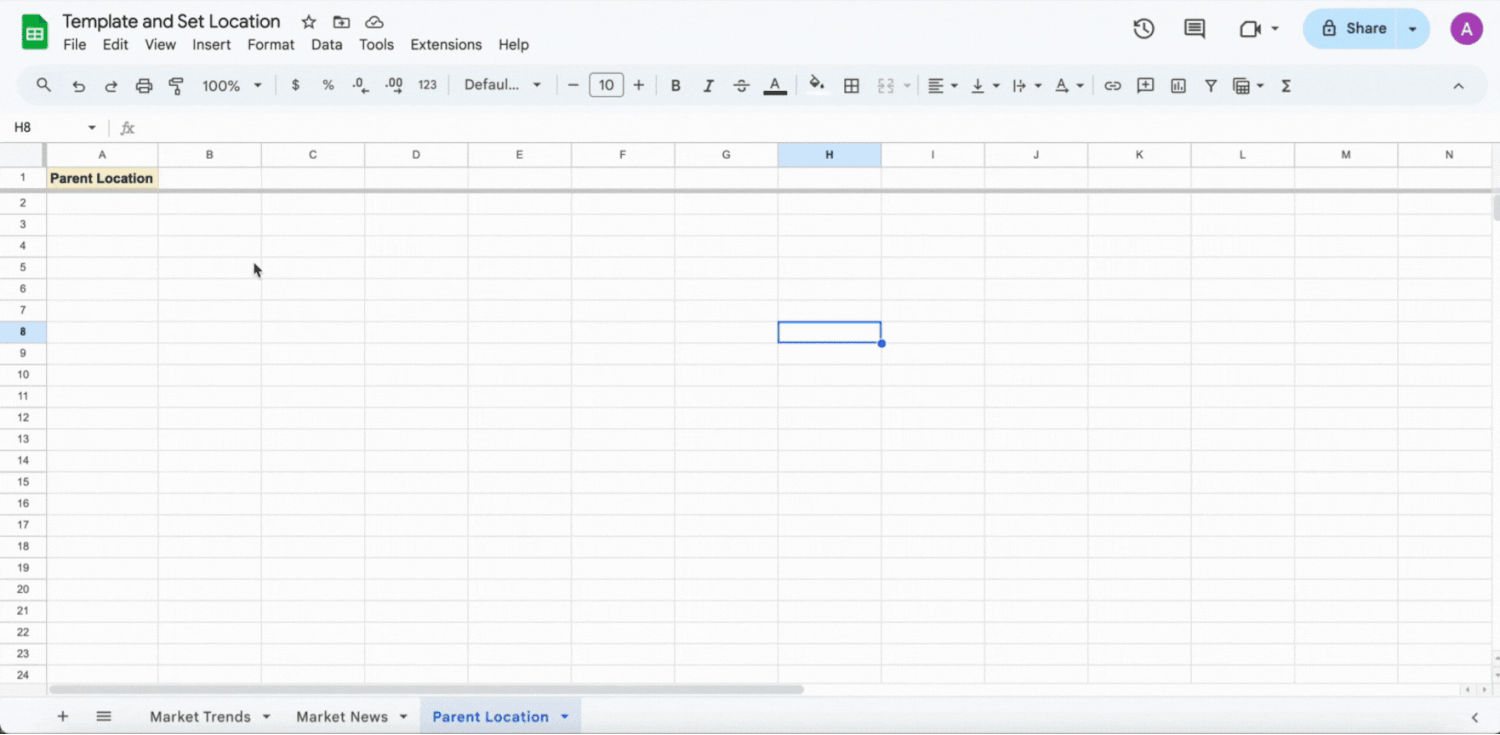Screen dimensions: 1500x735
Task: Open the Help menu
Action: click(514, 45)
